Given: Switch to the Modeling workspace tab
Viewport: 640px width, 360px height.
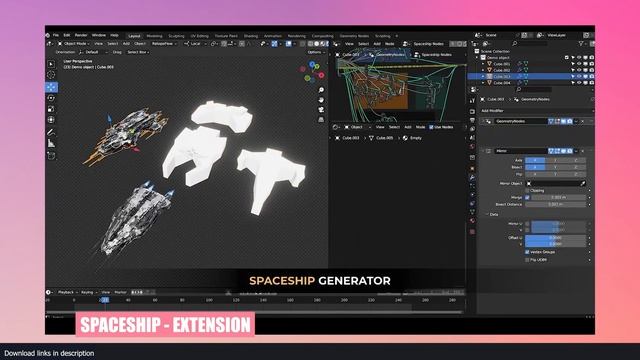Looking at the screenshot, I should [x=154, y=36].
